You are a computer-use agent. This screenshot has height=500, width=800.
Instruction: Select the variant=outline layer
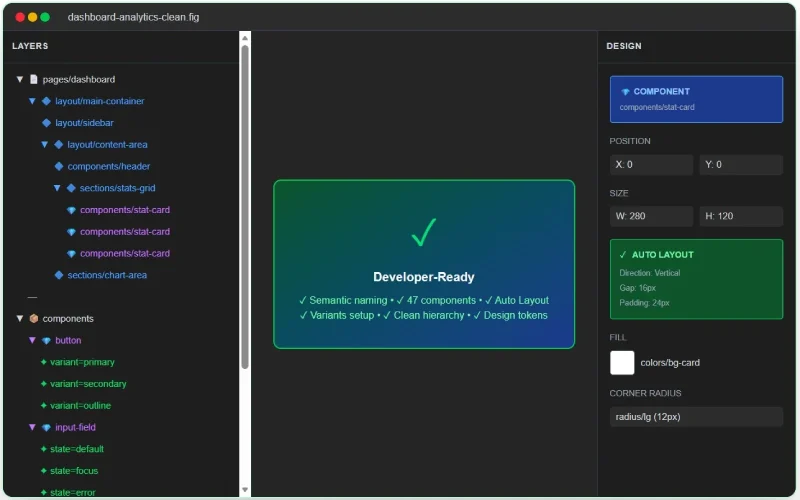[x=80, y=406]
